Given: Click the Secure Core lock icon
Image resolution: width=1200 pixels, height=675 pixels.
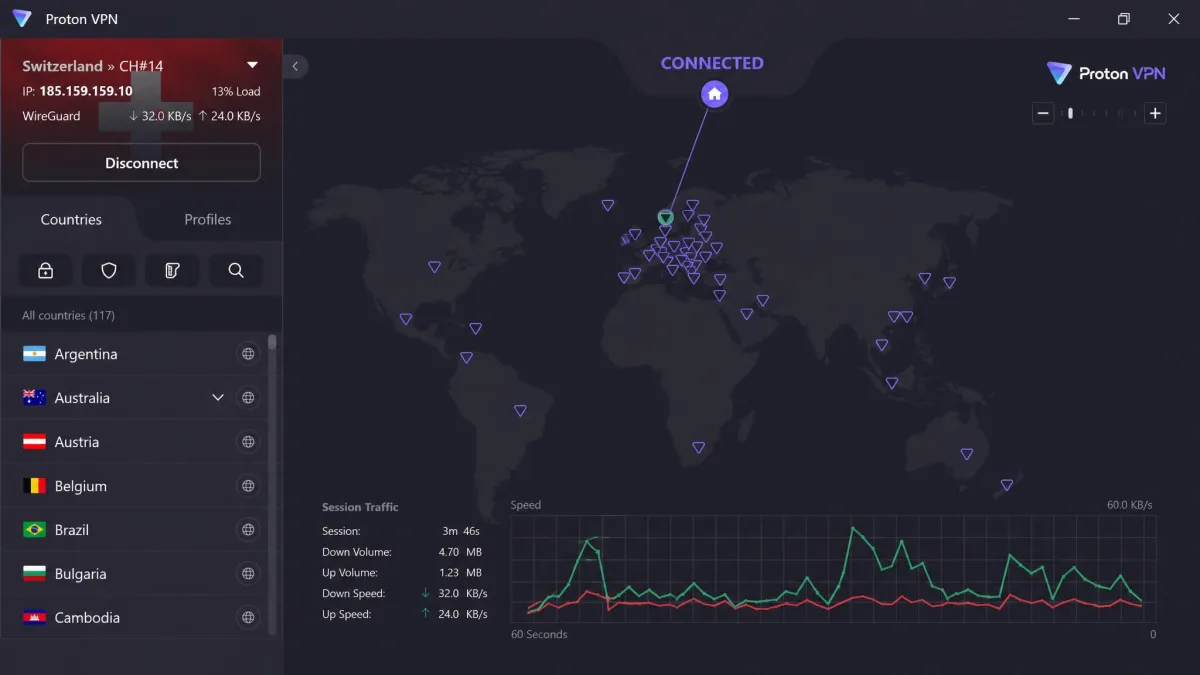Looking at the screenshot, I should pyautogui.click(x=45, y=270).
